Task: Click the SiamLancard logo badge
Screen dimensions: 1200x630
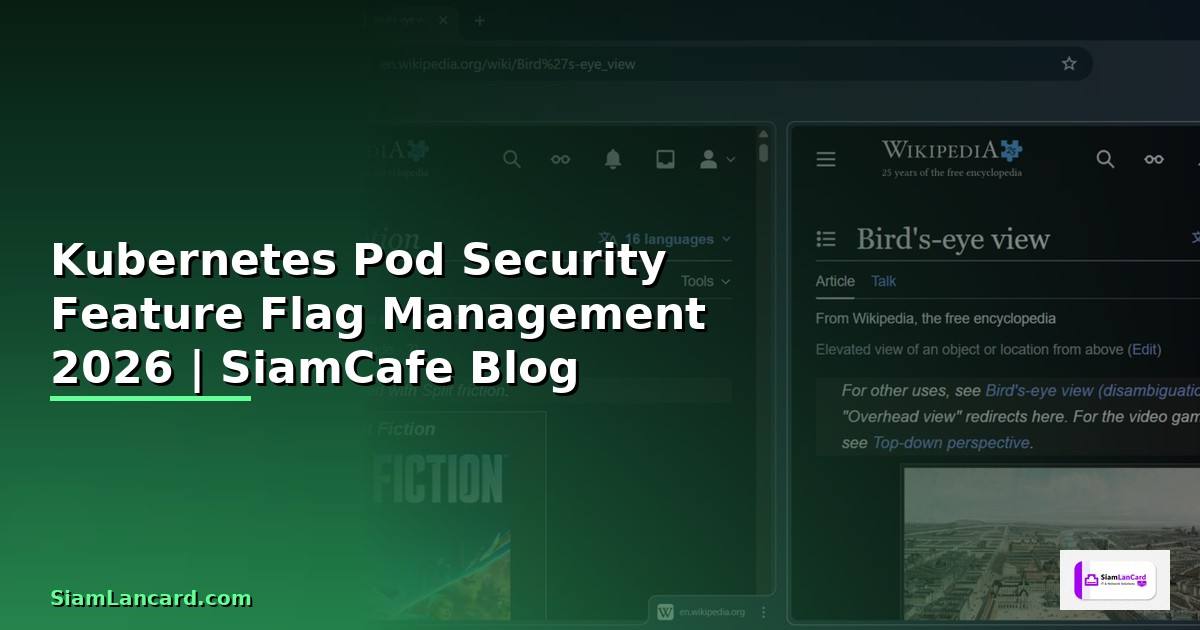Action: [1114, 579]
